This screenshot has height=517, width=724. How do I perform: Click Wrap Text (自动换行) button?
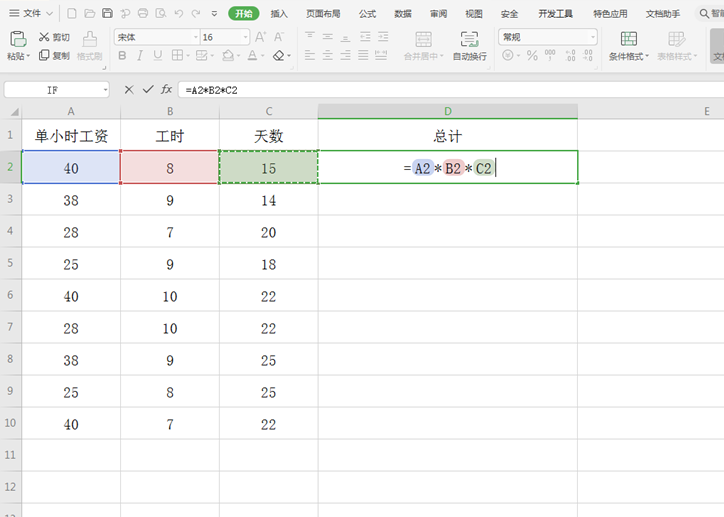[x=470, y=46]
